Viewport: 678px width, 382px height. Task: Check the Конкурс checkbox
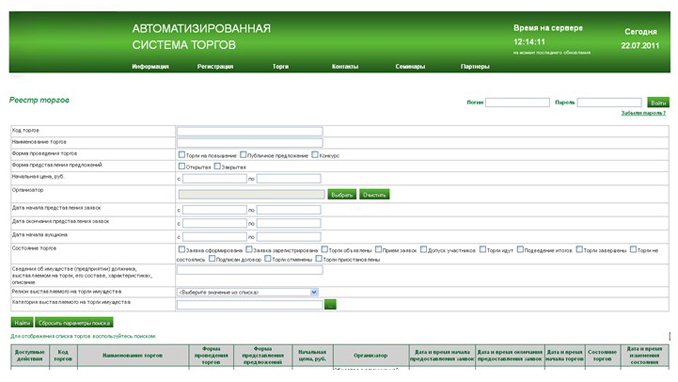tap(315, 154)
